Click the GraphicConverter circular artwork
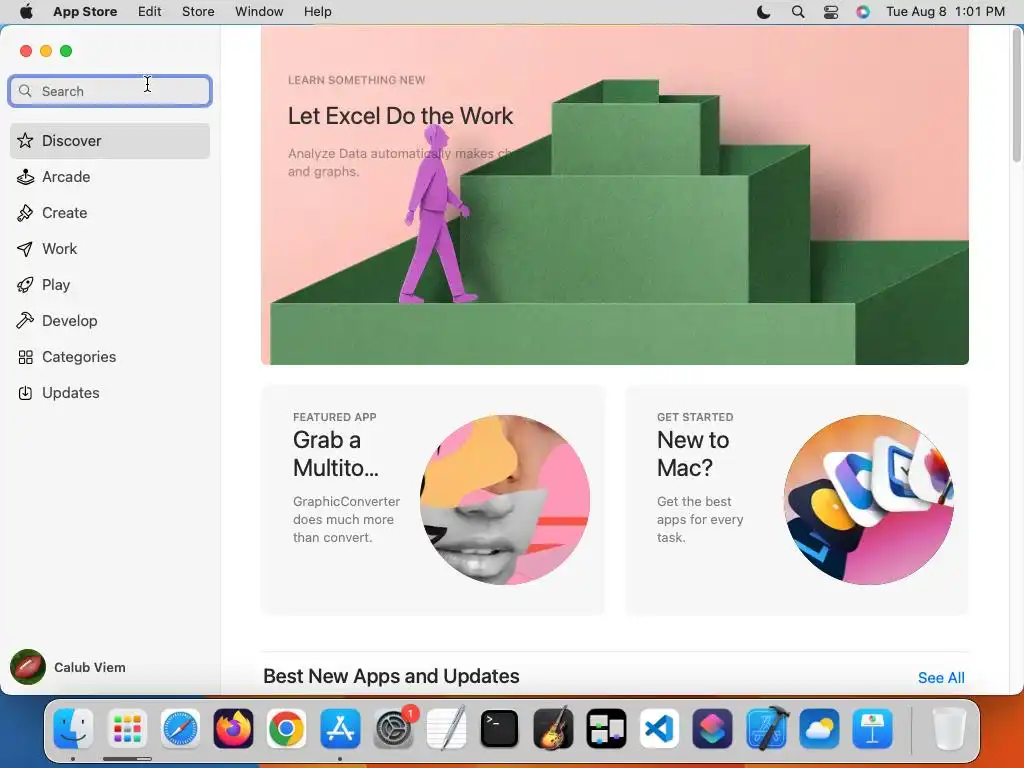This screenshot has height=768, width=1024. point(505,500)
